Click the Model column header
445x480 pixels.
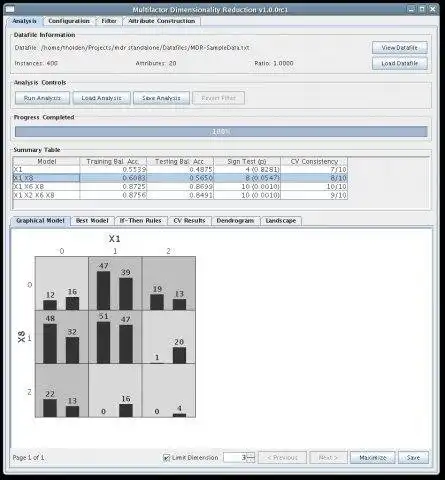tap(46, 161)
